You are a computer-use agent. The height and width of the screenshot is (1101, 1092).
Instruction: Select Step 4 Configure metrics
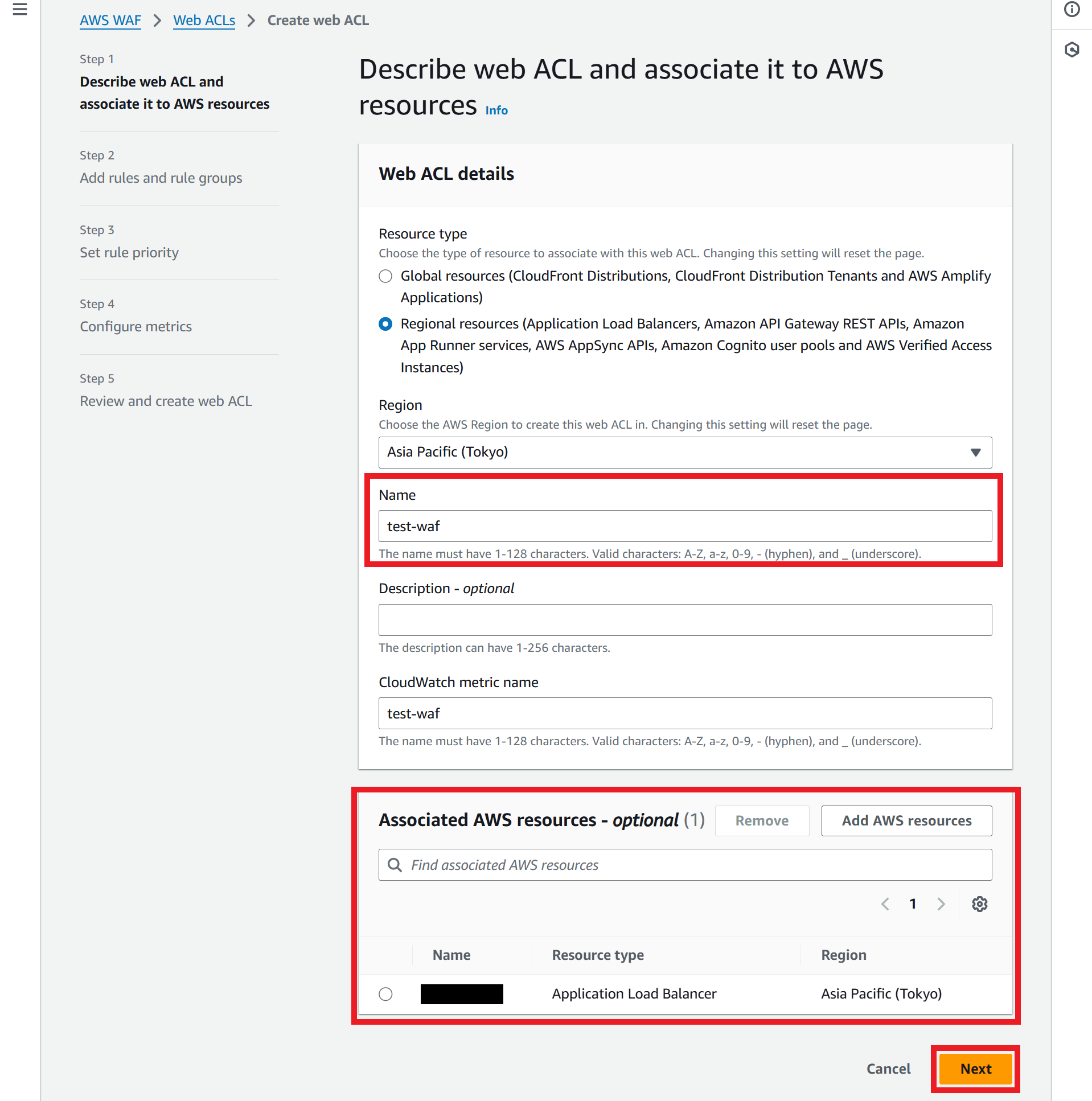click(136, 327)
